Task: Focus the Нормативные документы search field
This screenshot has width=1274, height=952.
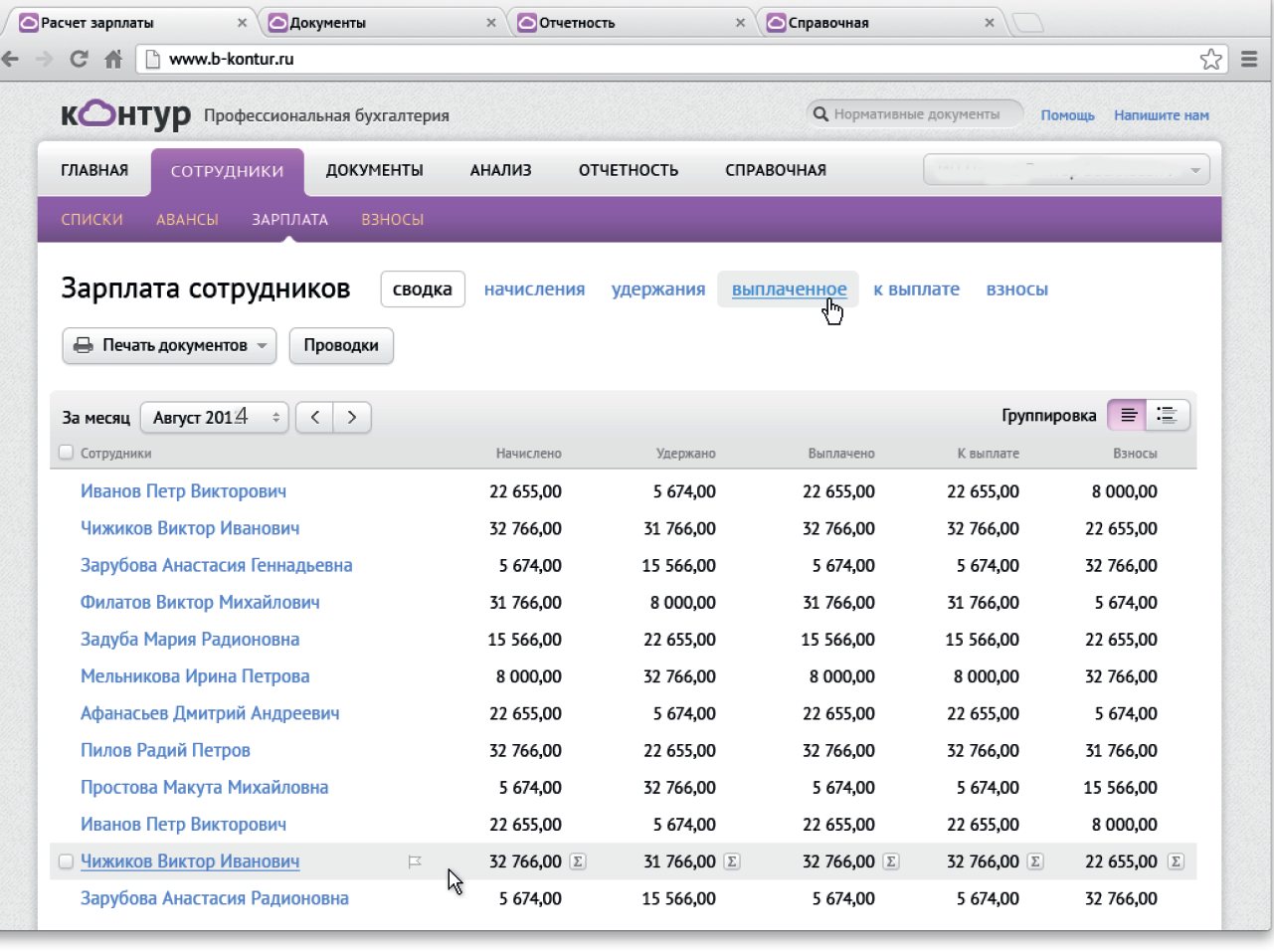Action: click(915, 114)
